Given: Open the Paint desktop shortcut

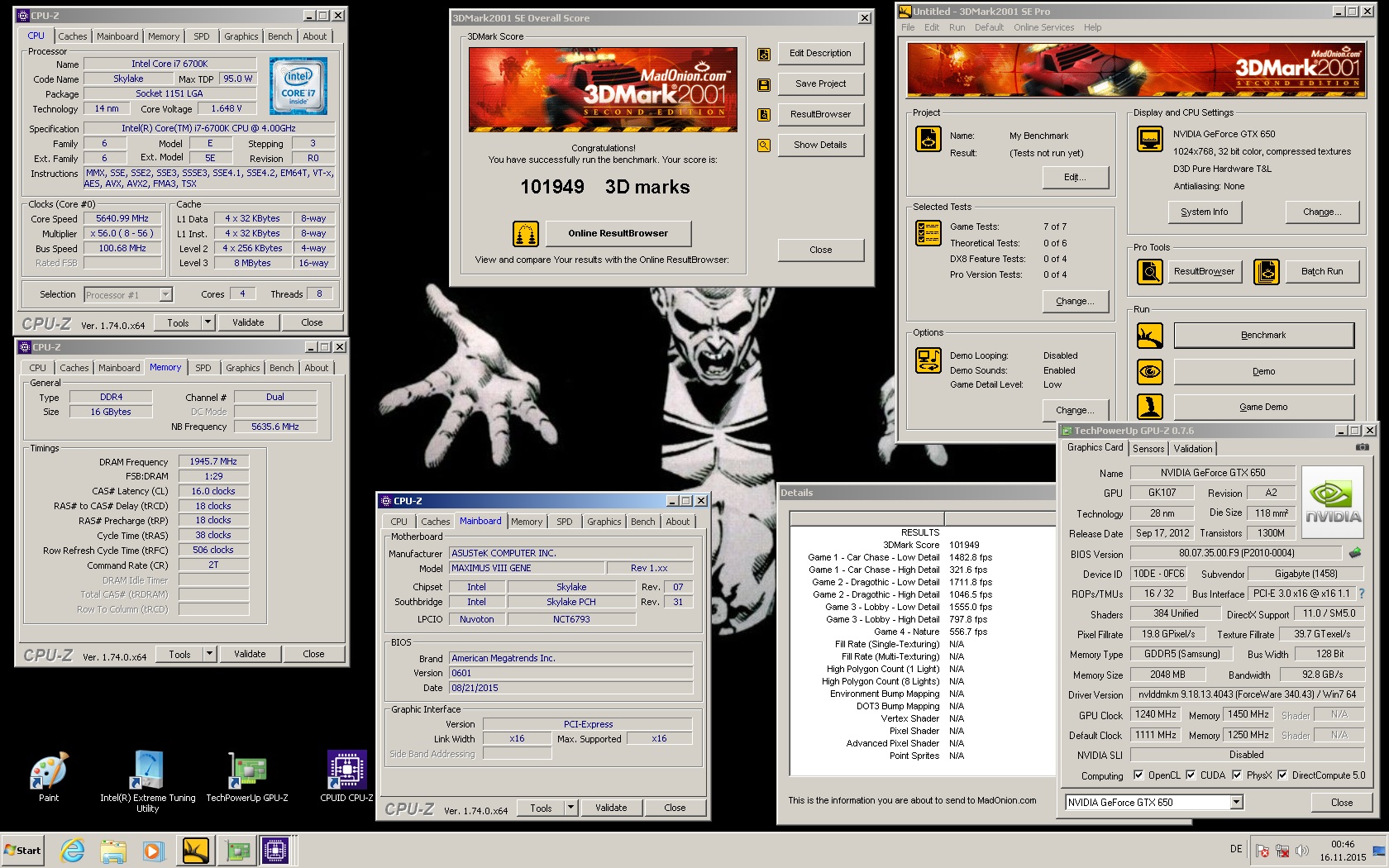Looking at the screenshot, I should 49,777.
